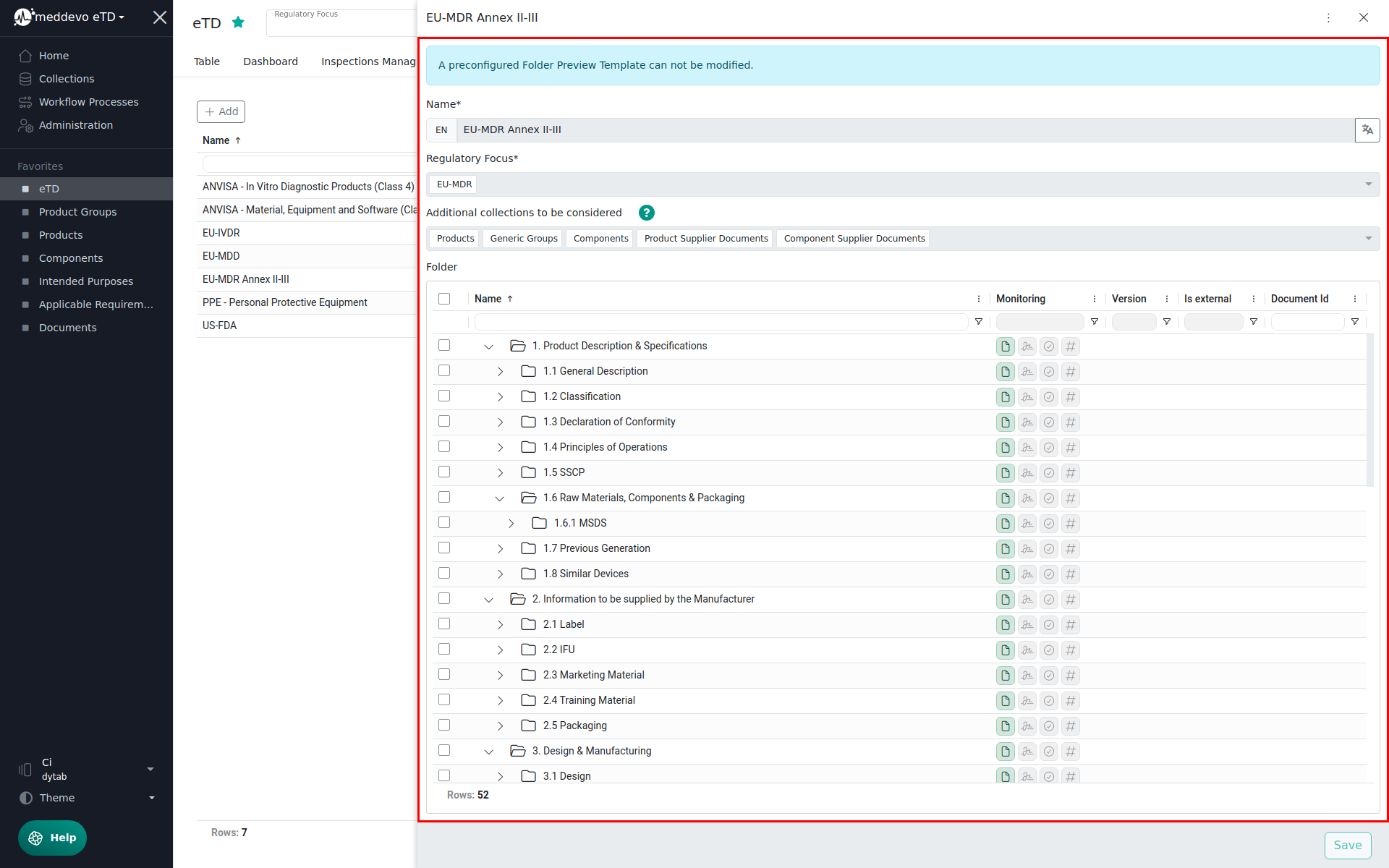Image resolution: width=1389 pixels, height=868 pixels.
Task: Toggle select-all checkbox in folder header
Action: (x=444, y=299)
